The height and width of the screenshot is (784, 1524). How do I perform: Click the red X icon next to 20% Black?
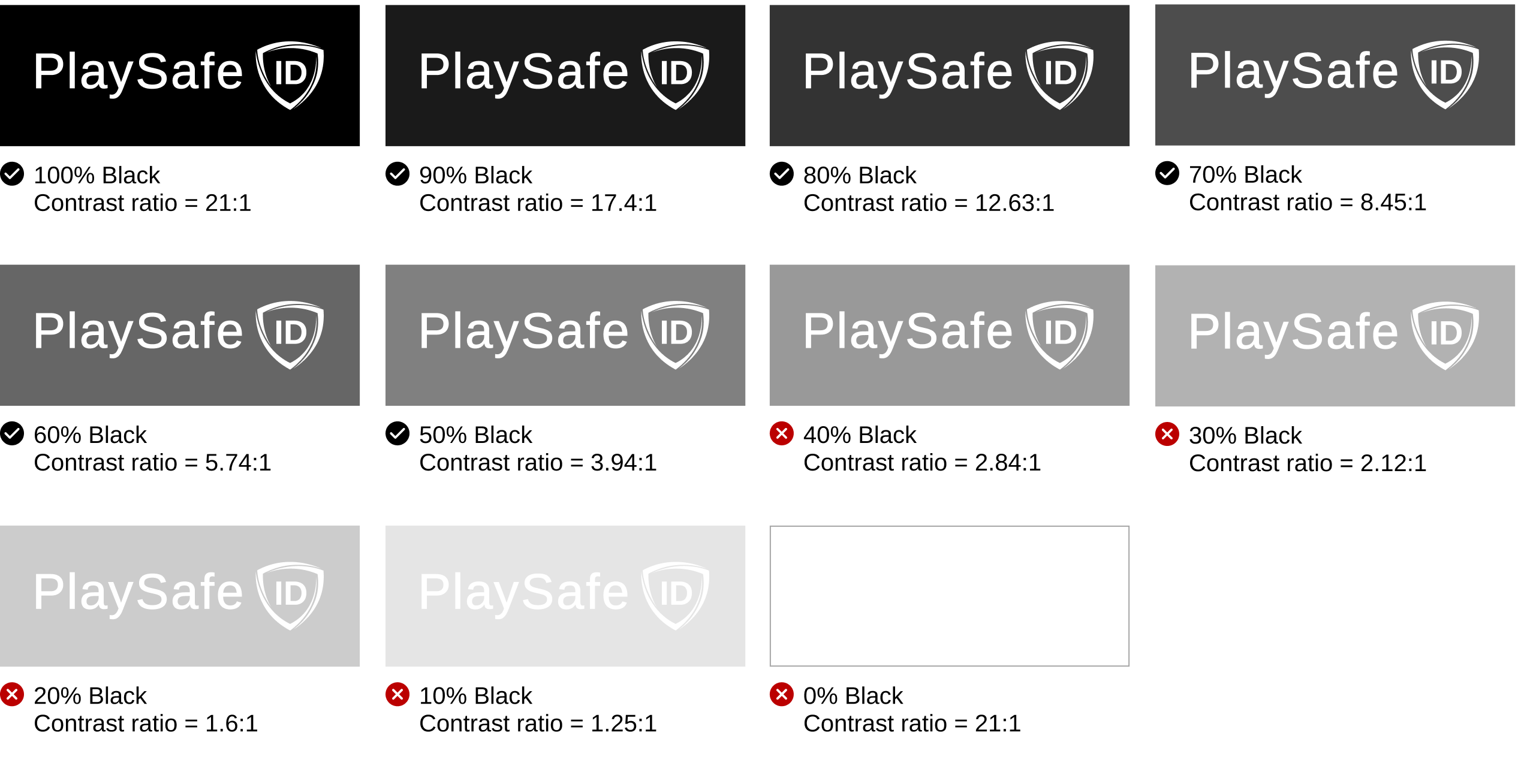tap(12, 695)
